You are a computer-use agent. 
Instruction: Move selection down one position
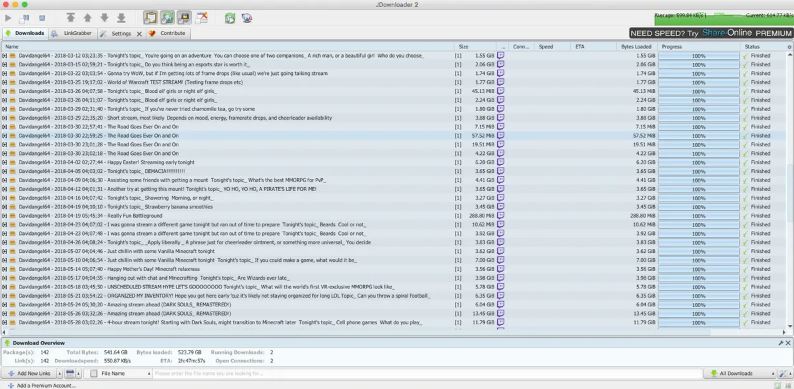click(104, 18)
